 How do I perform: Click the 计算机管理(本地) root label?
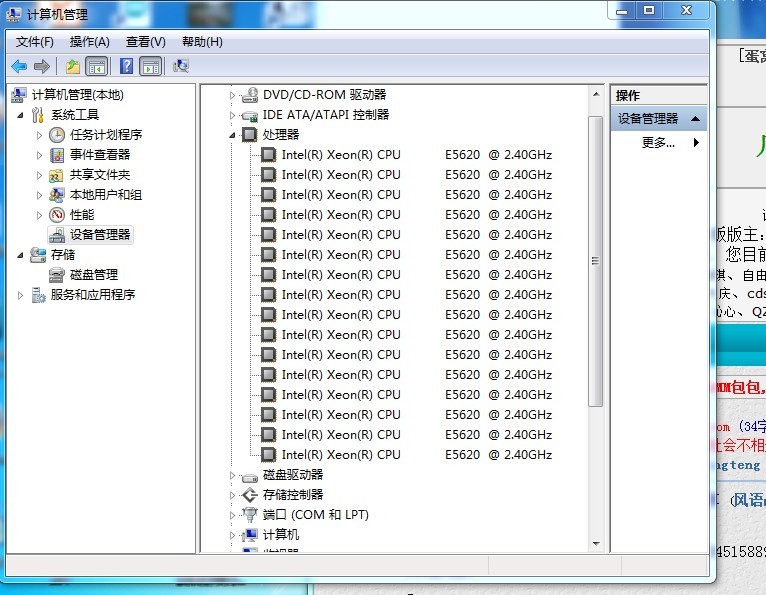77,95
